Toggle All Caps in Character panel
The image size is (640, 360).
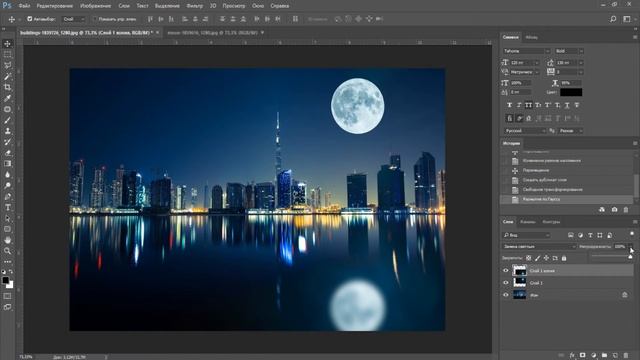(529, 105)
